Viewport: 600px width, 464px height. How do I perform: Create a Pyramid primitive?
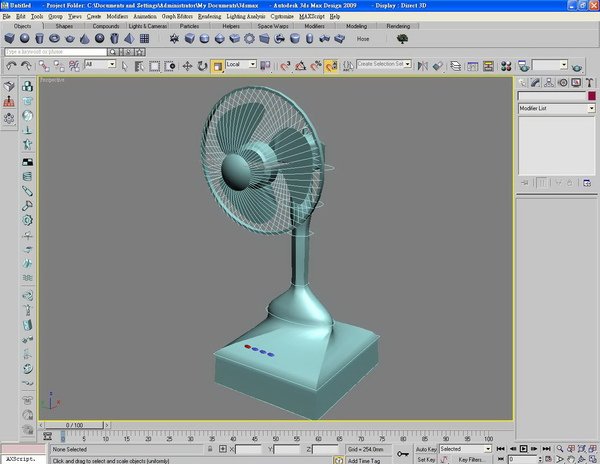tap(129, 38)
